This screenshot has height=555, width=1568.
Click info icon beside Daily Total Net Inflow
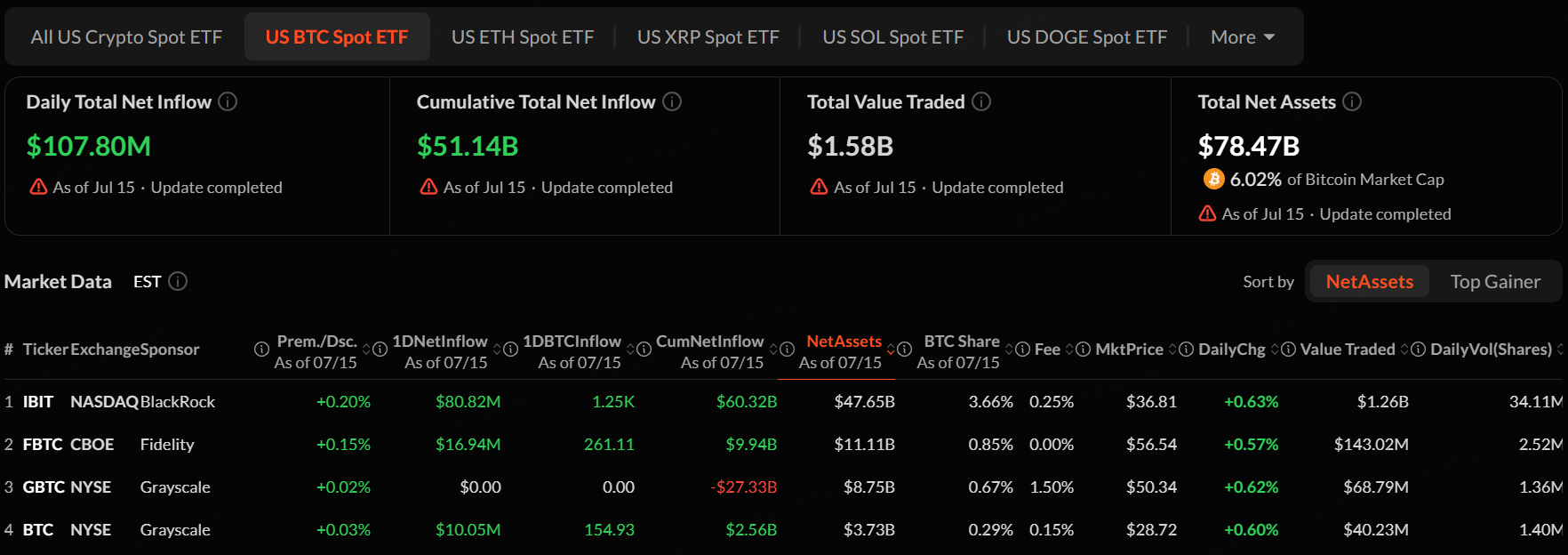[228, 101]
